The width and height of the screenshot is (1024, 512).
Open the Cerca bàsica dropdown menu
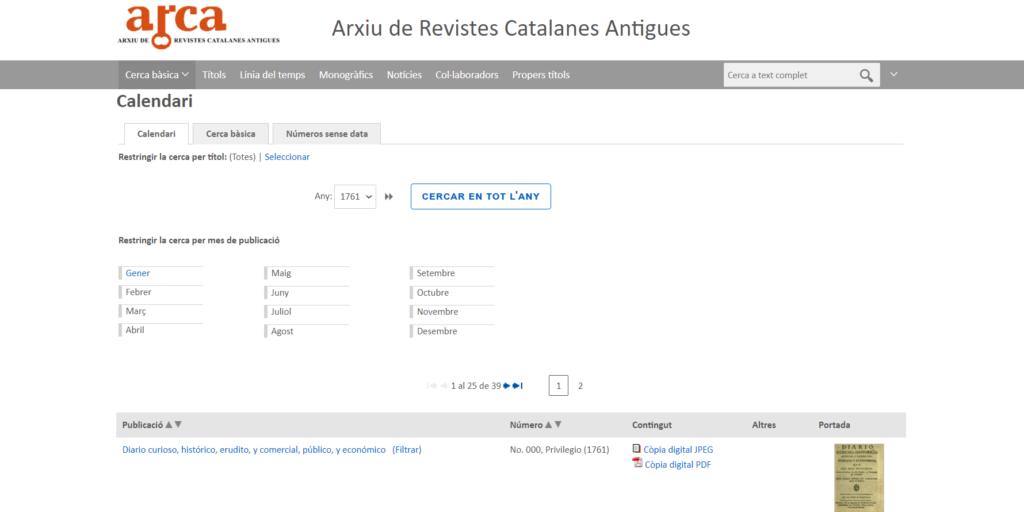pyautogui.click(x=157, y=75)
